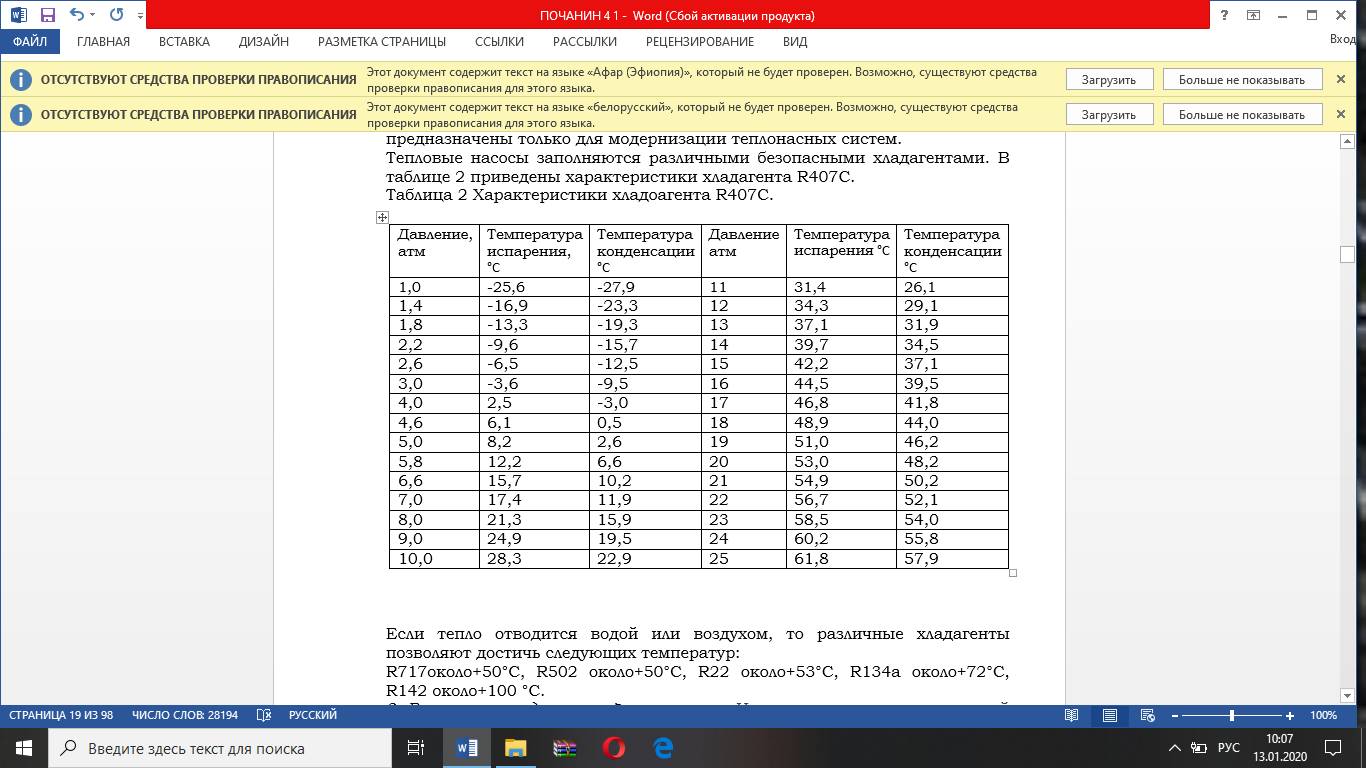Click the zoom slider handle

coord(1231,715)
